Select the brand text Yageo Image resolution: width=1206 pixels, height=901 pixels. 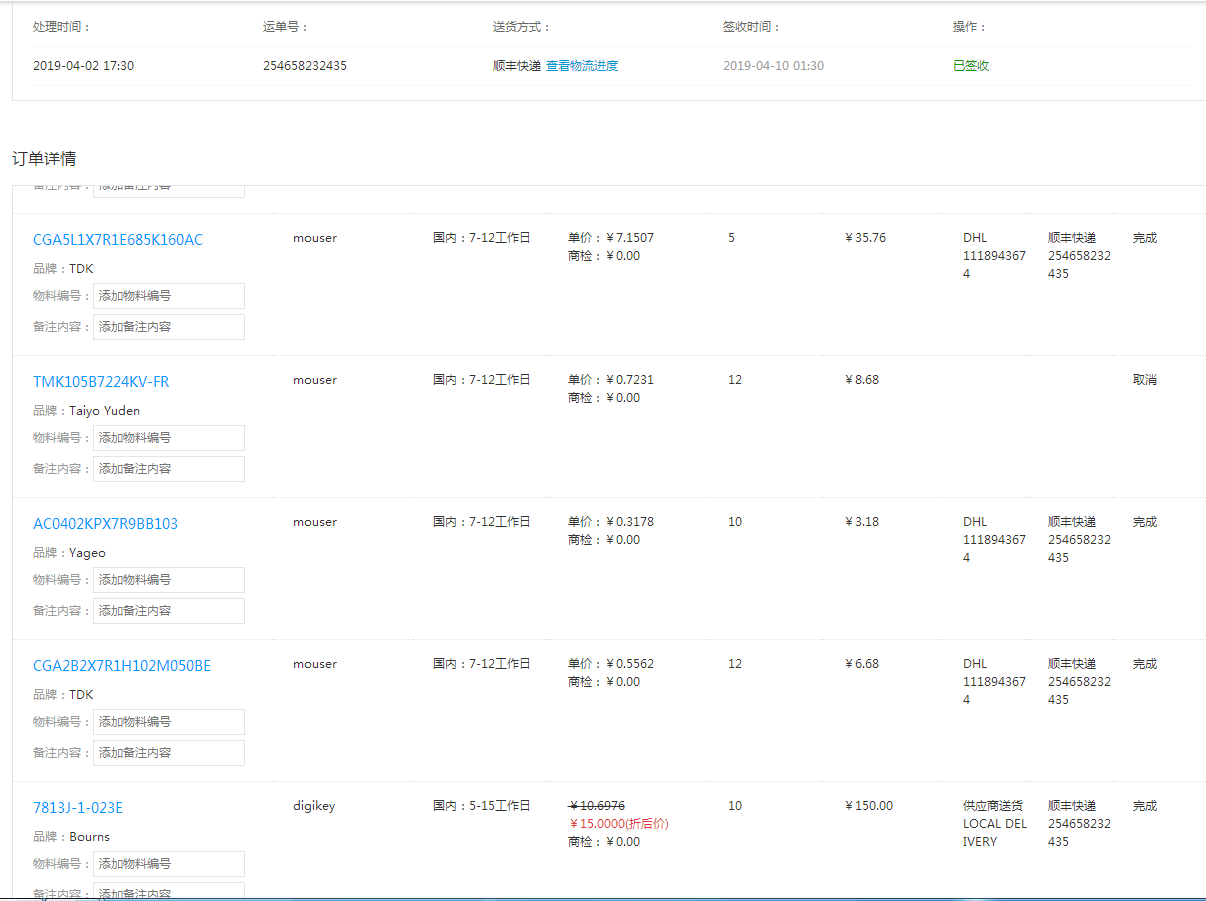87,553
